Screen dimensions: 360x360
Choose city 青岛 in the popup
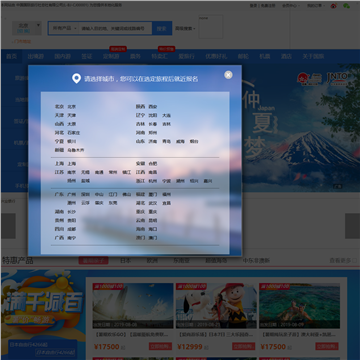pos(166,141)
